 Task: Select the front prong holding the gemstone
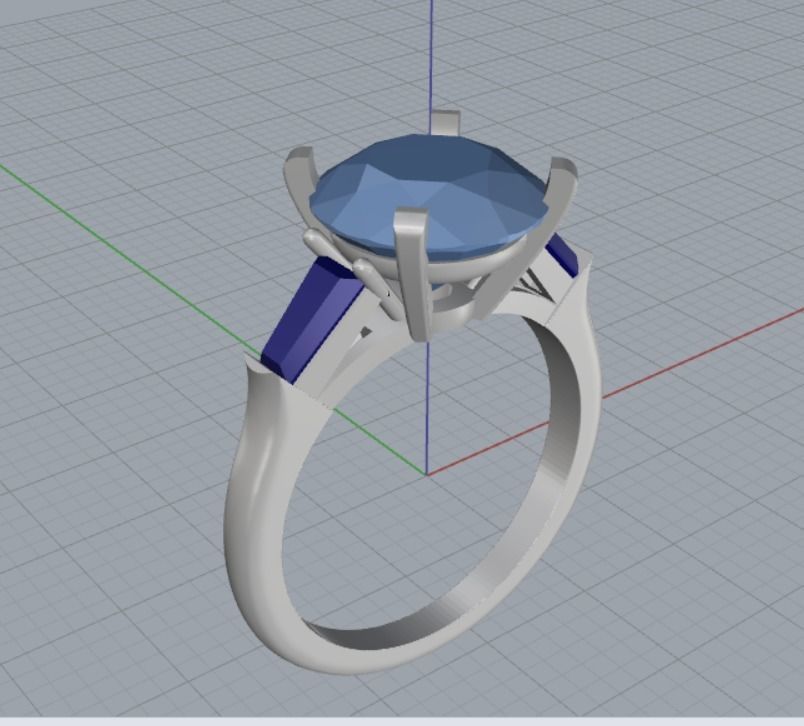click(414, 274)
